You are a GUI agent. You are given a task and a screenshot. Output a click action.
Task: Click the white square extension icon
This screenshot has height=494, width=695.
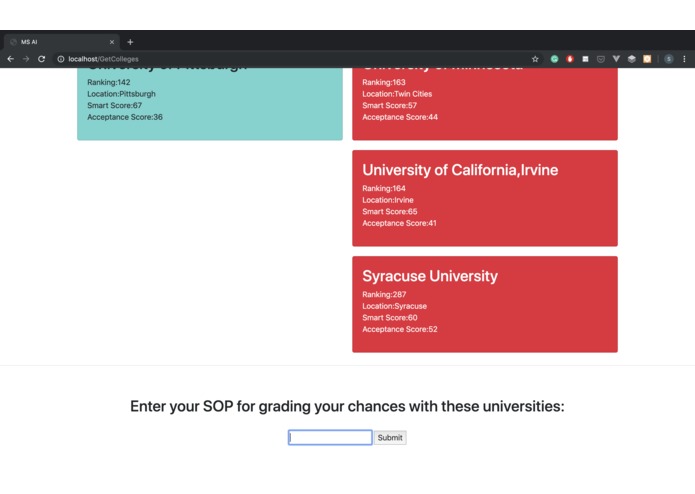585,59
